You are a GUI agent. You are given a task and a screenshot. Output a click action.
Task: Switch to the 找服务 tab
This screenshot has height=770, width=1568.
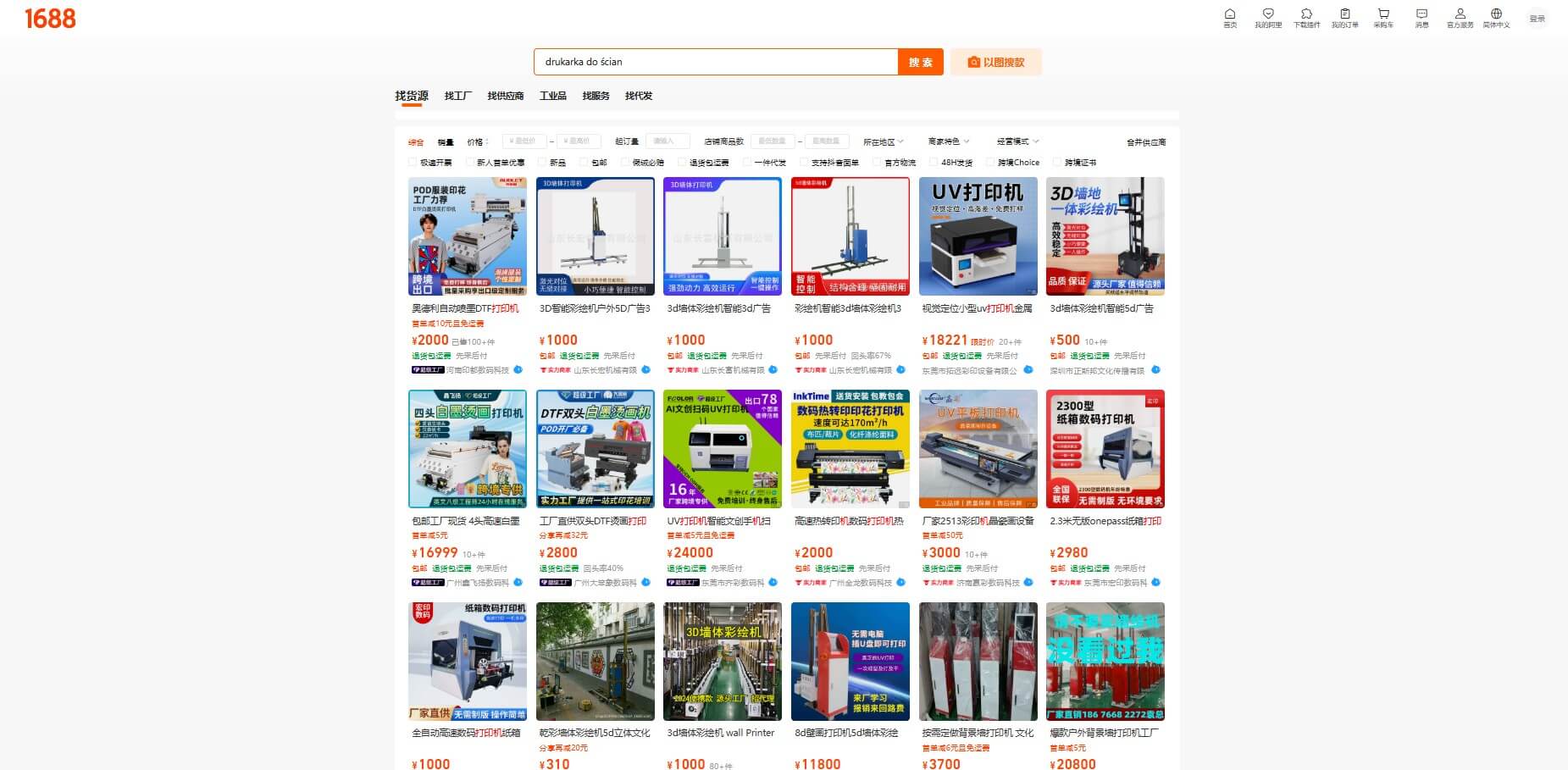click(x=596, y=96)
